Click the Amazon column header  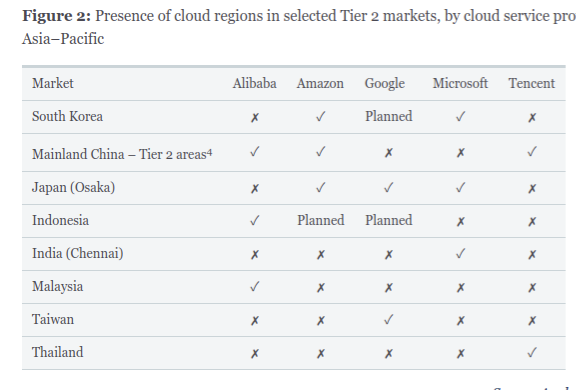[x=320, y=83]
